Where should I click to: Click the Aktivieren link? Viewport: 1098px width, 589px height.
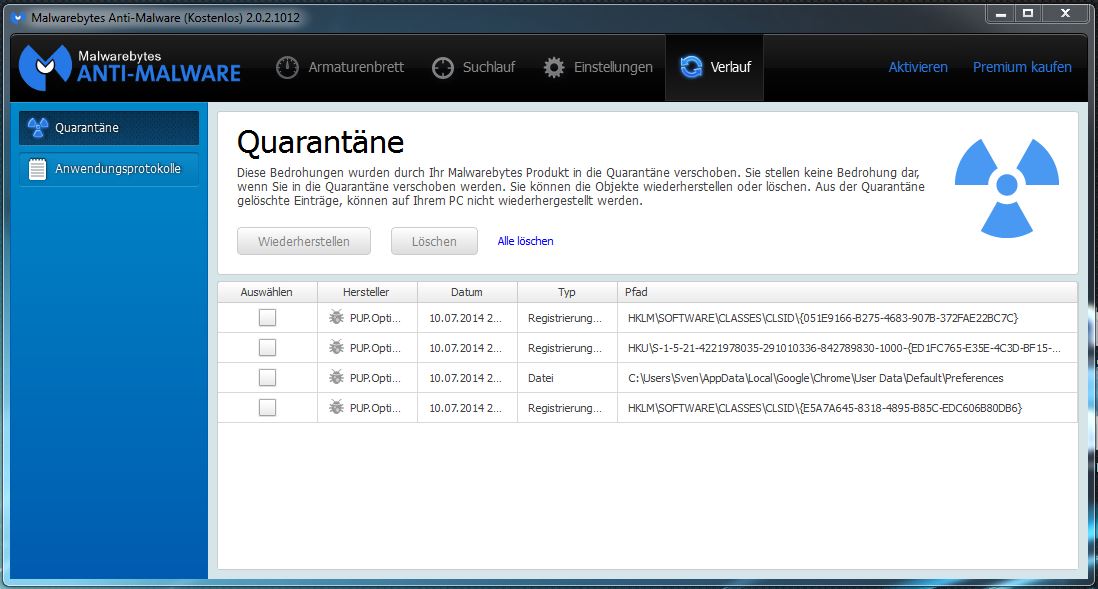pyautogui.click(x=917, y=67)
